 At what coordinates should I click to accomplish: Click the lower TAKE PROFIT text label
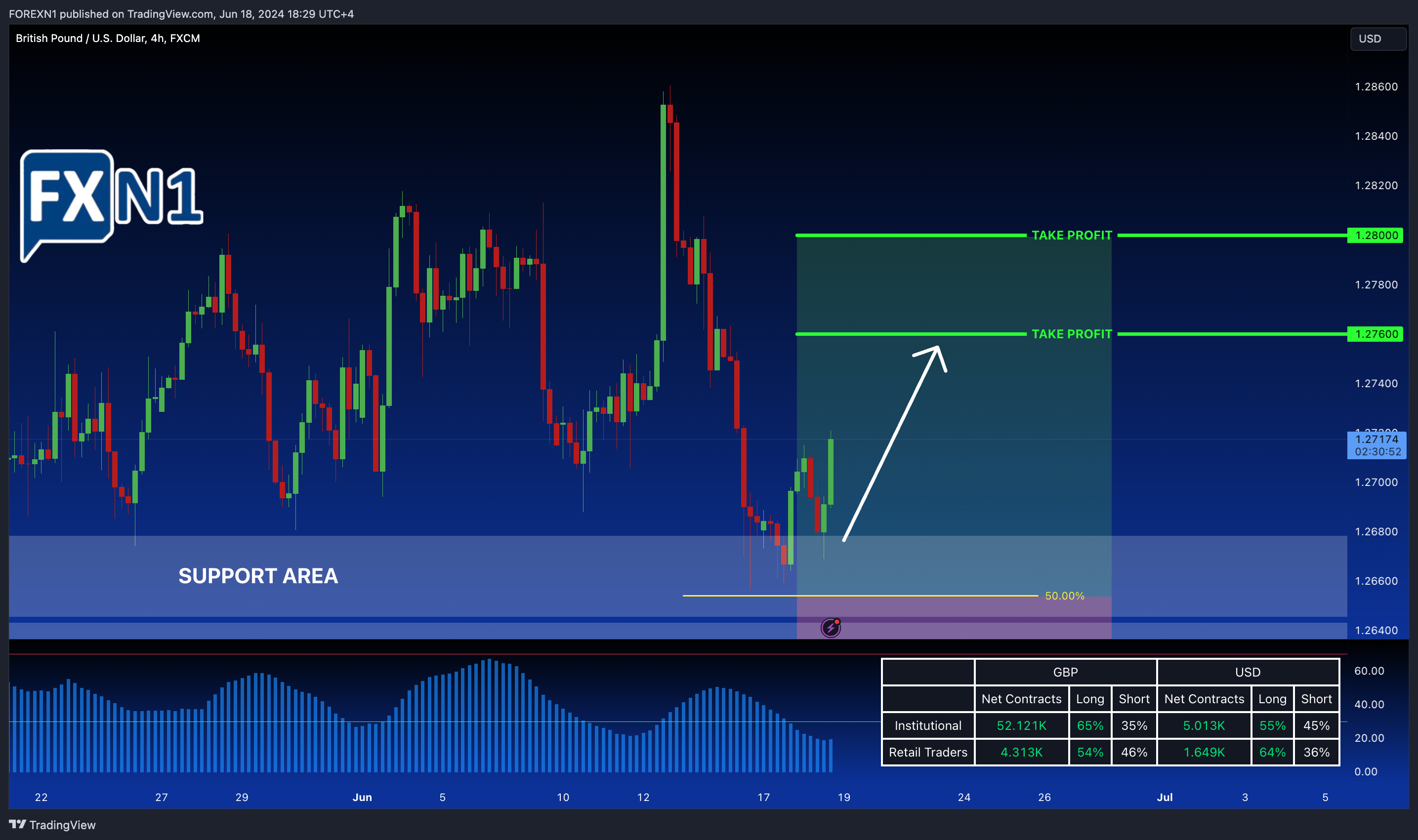click(1072, 334)
